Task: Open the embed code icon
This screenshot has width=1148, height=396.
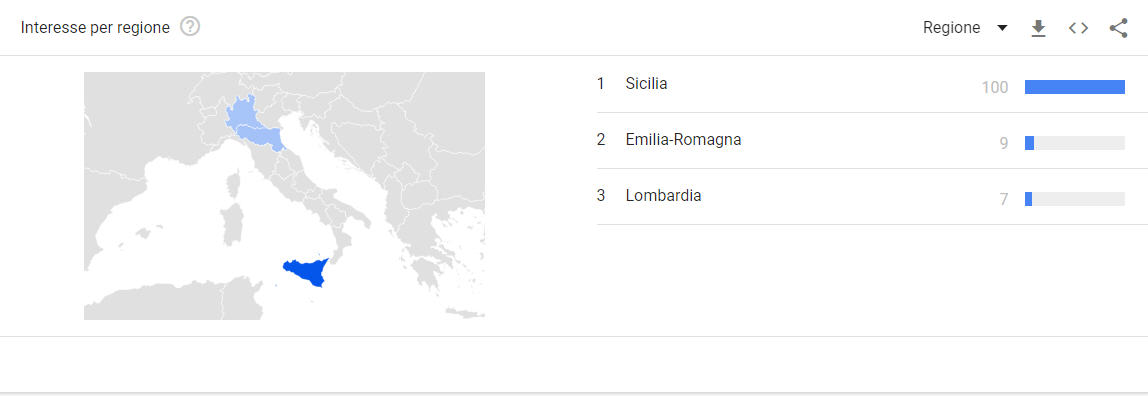Action: pos(1078,28)
